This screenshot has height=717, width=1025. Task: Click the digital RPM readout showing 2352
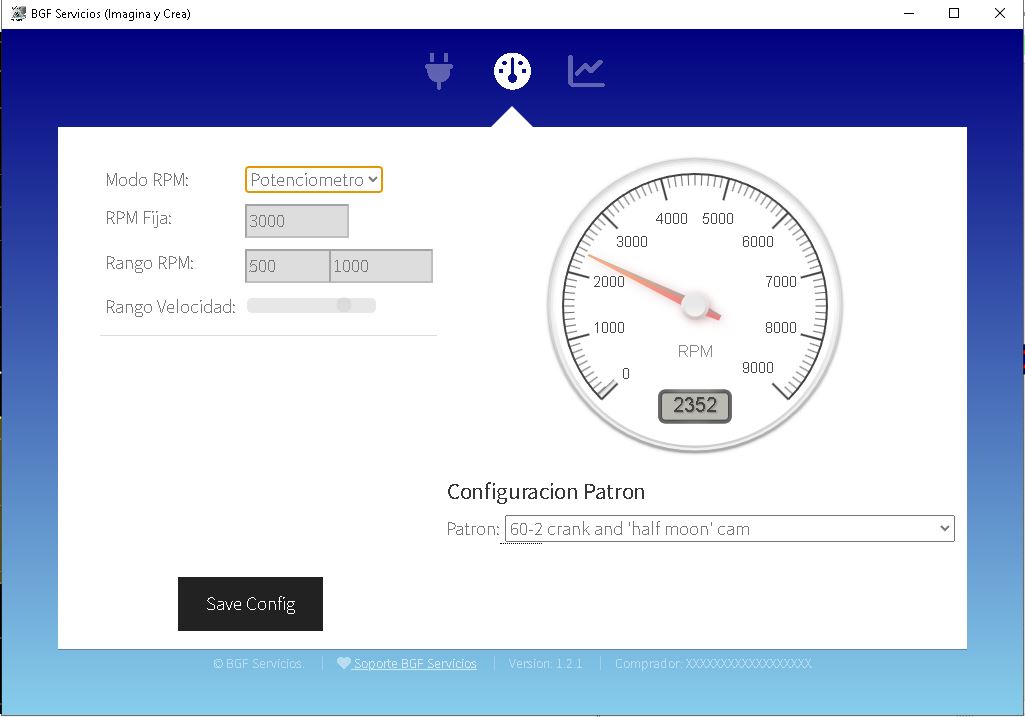pos(695,406)
